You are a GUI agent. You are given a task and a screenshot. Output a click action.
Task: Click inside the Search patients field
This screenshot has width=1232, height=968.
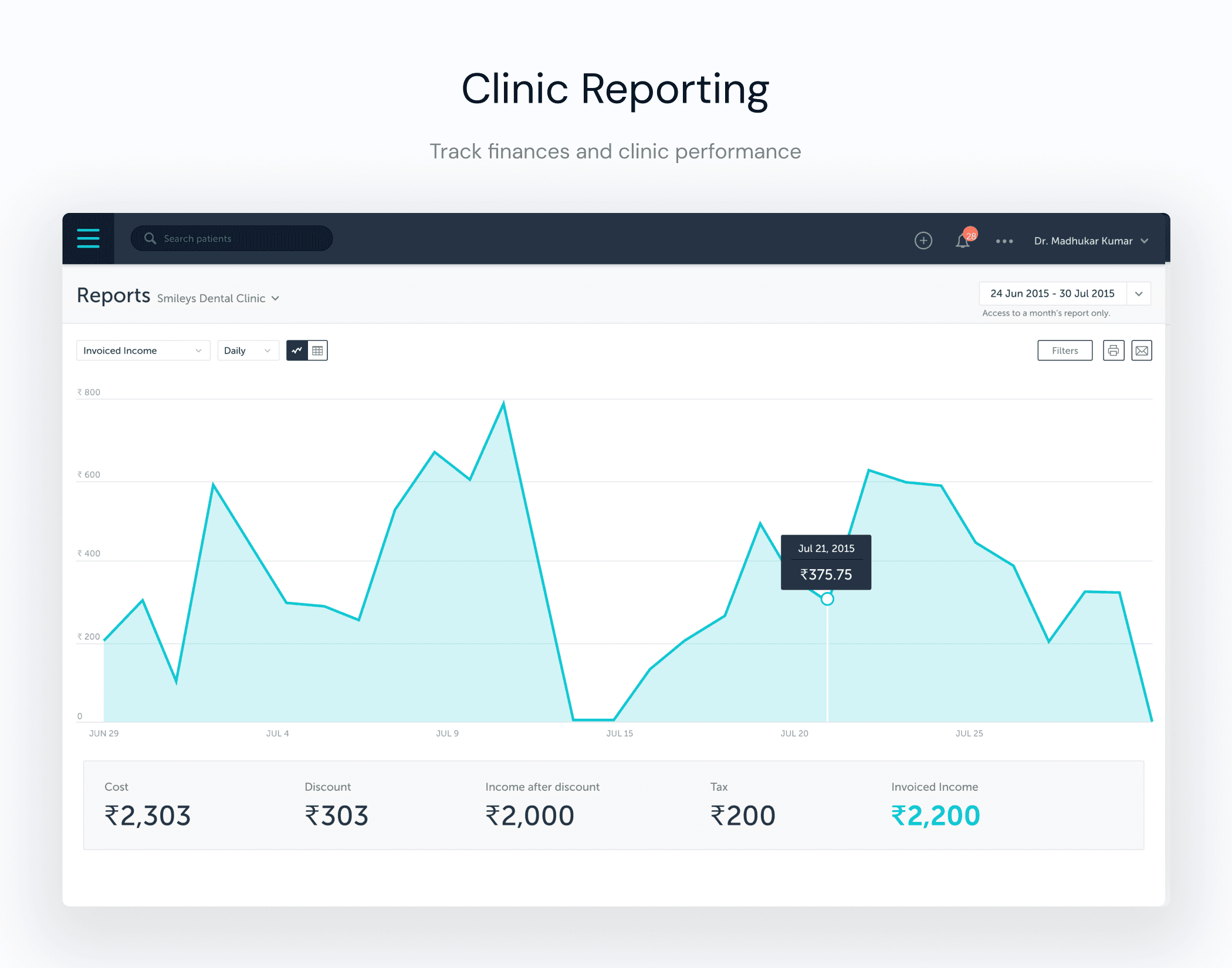232,238
